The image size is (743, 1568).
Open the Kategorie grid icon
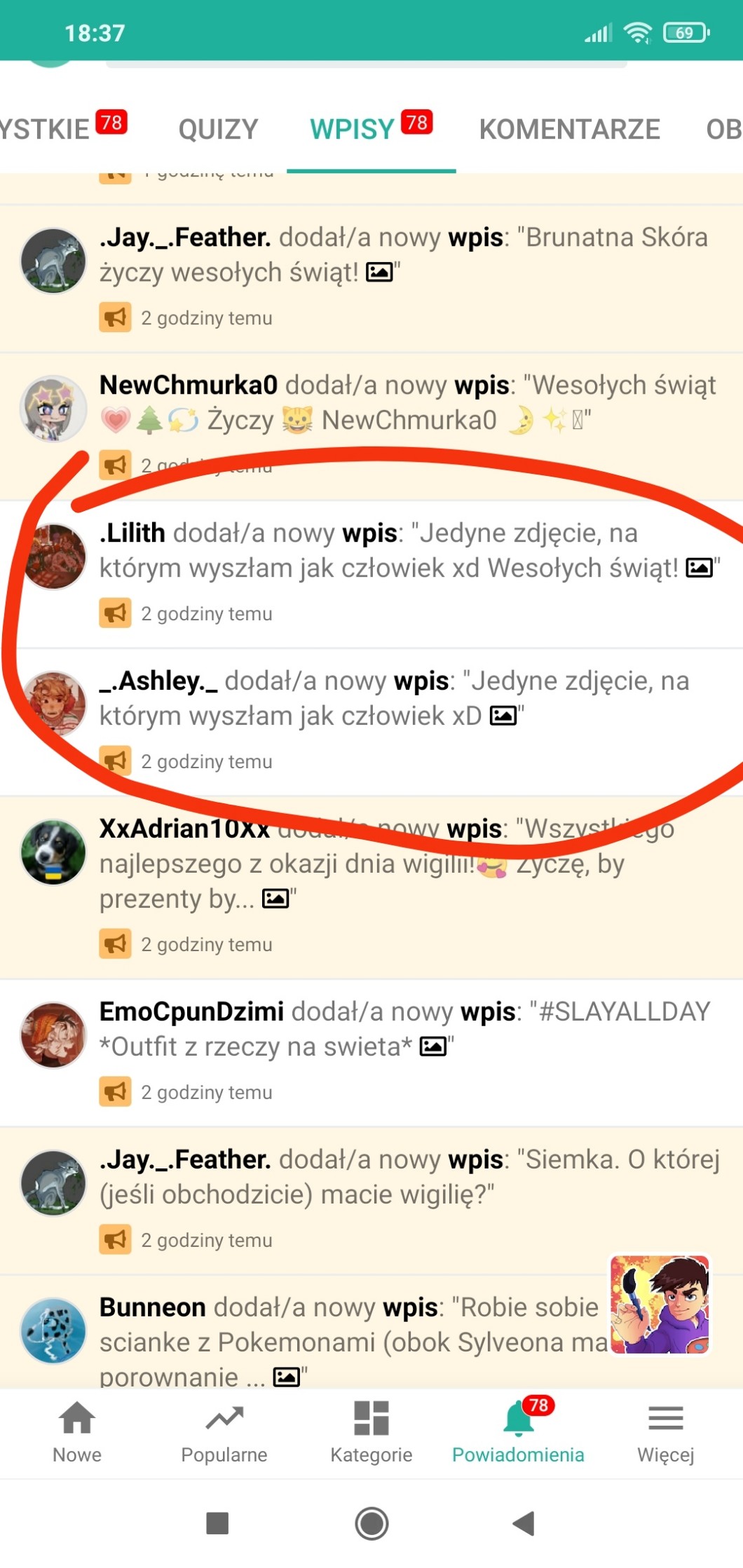[x=371, y=1418]
